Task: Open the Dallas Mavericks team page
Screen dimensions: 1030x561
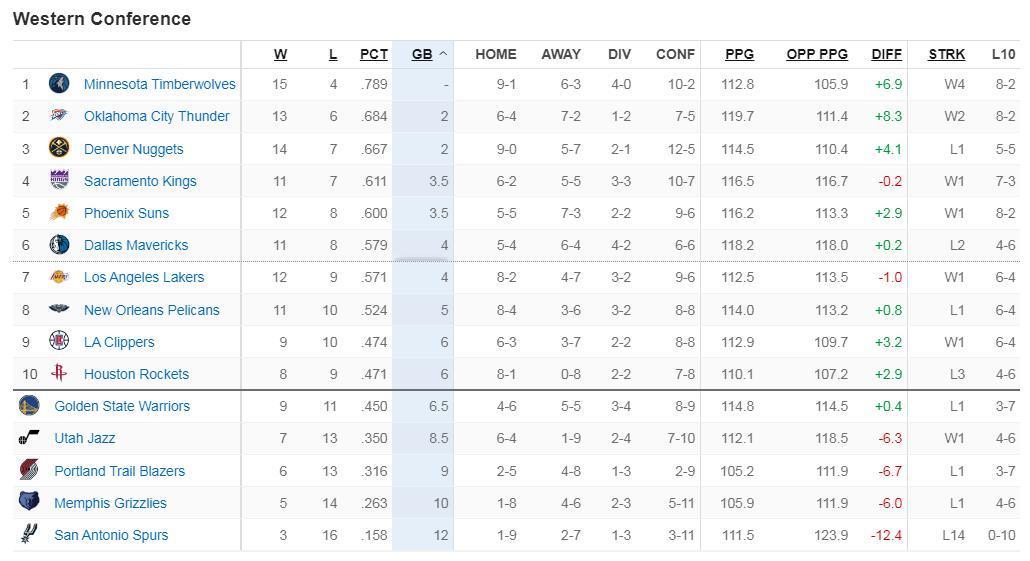Action: [135, 245]
